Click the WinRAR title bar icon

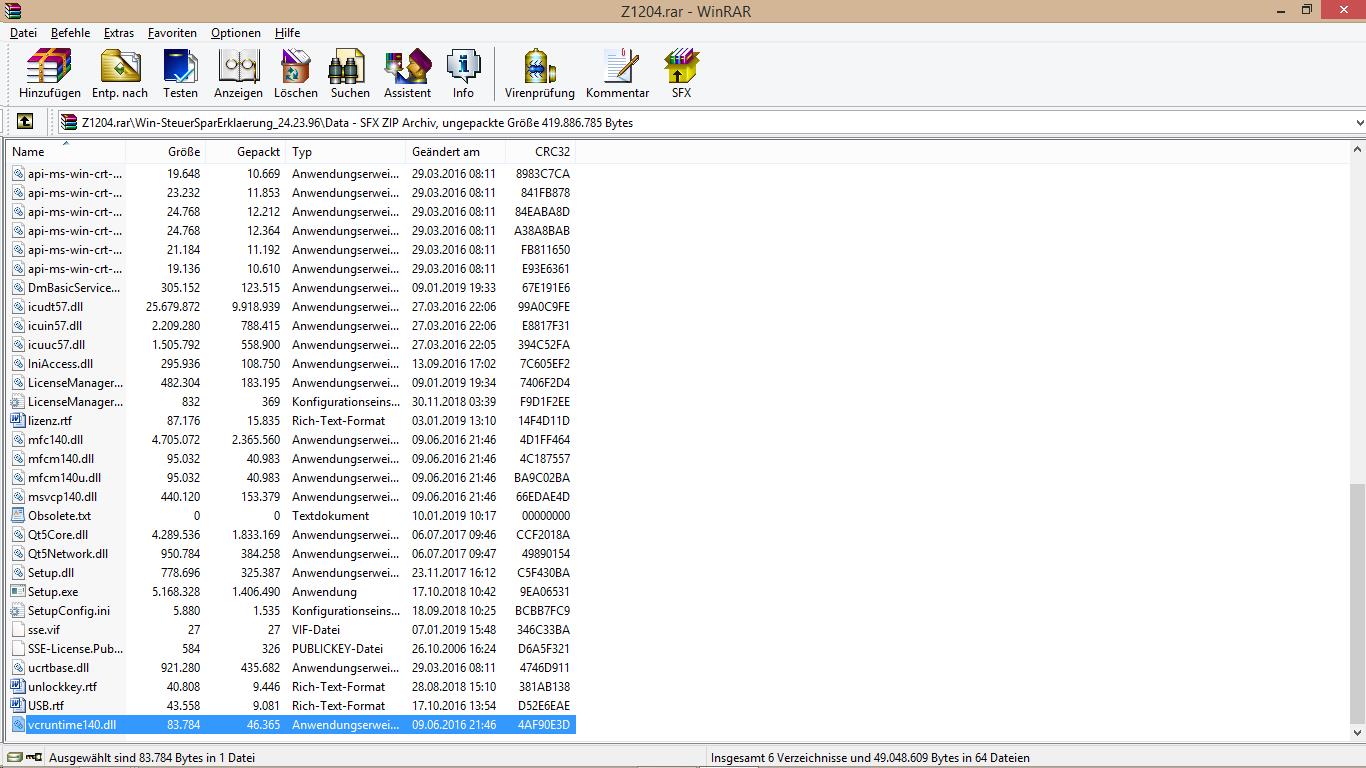[12, 10]
